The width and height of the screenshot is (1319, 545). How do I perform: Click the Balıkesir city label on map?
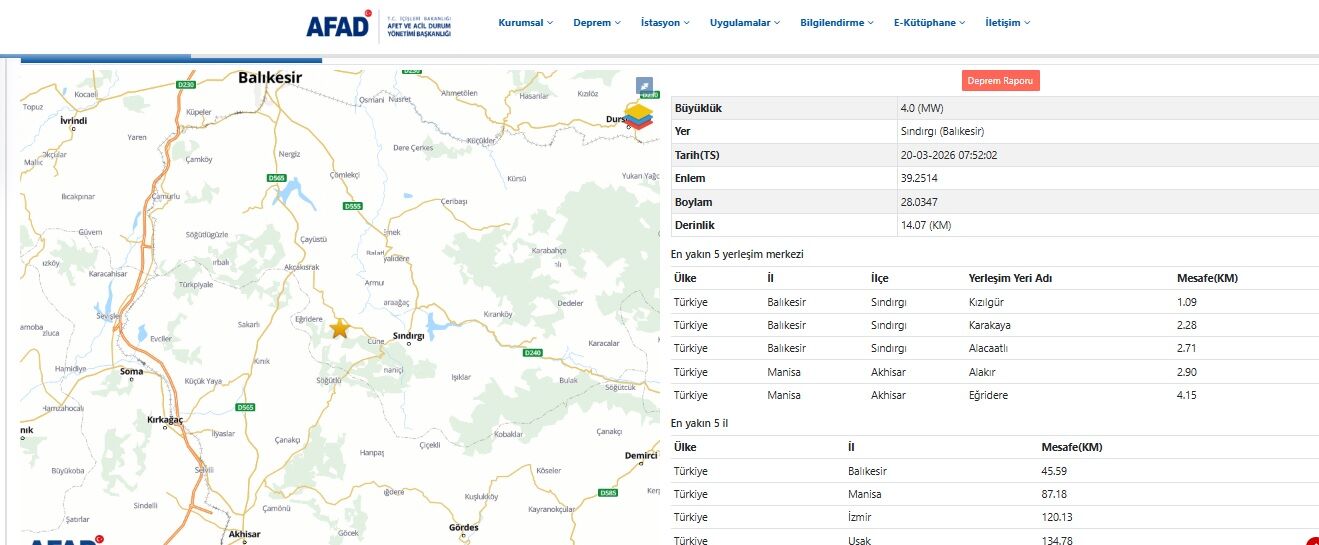point(270,77)
